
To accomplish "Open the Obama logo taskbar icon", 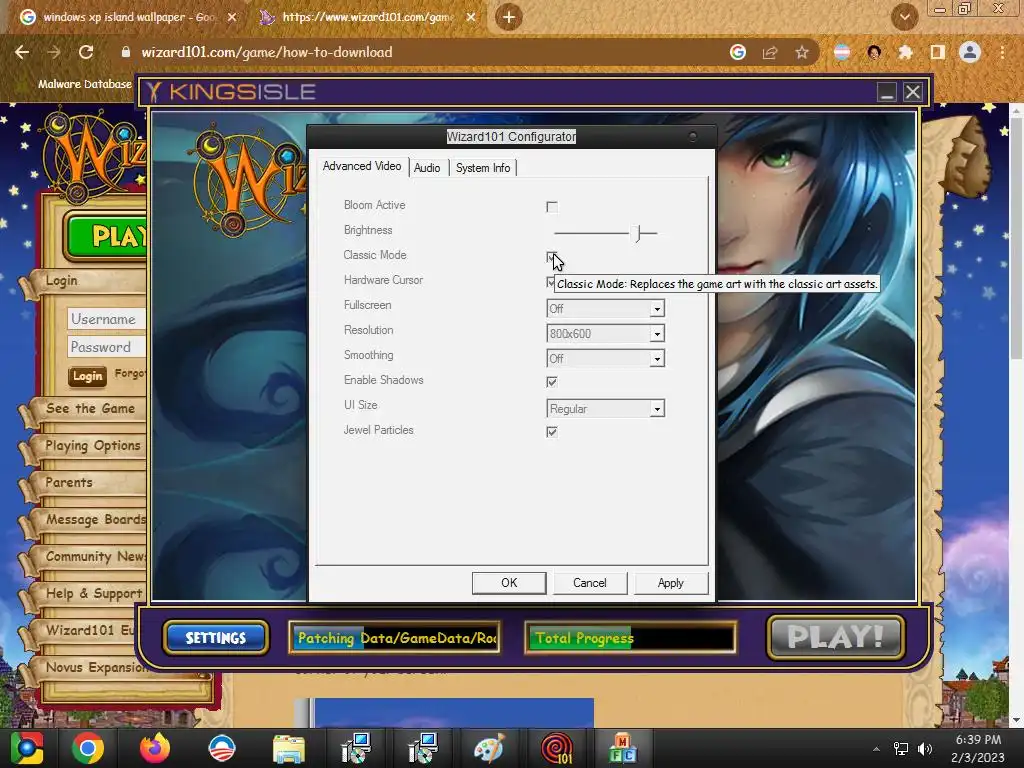I will click(221, 748).
